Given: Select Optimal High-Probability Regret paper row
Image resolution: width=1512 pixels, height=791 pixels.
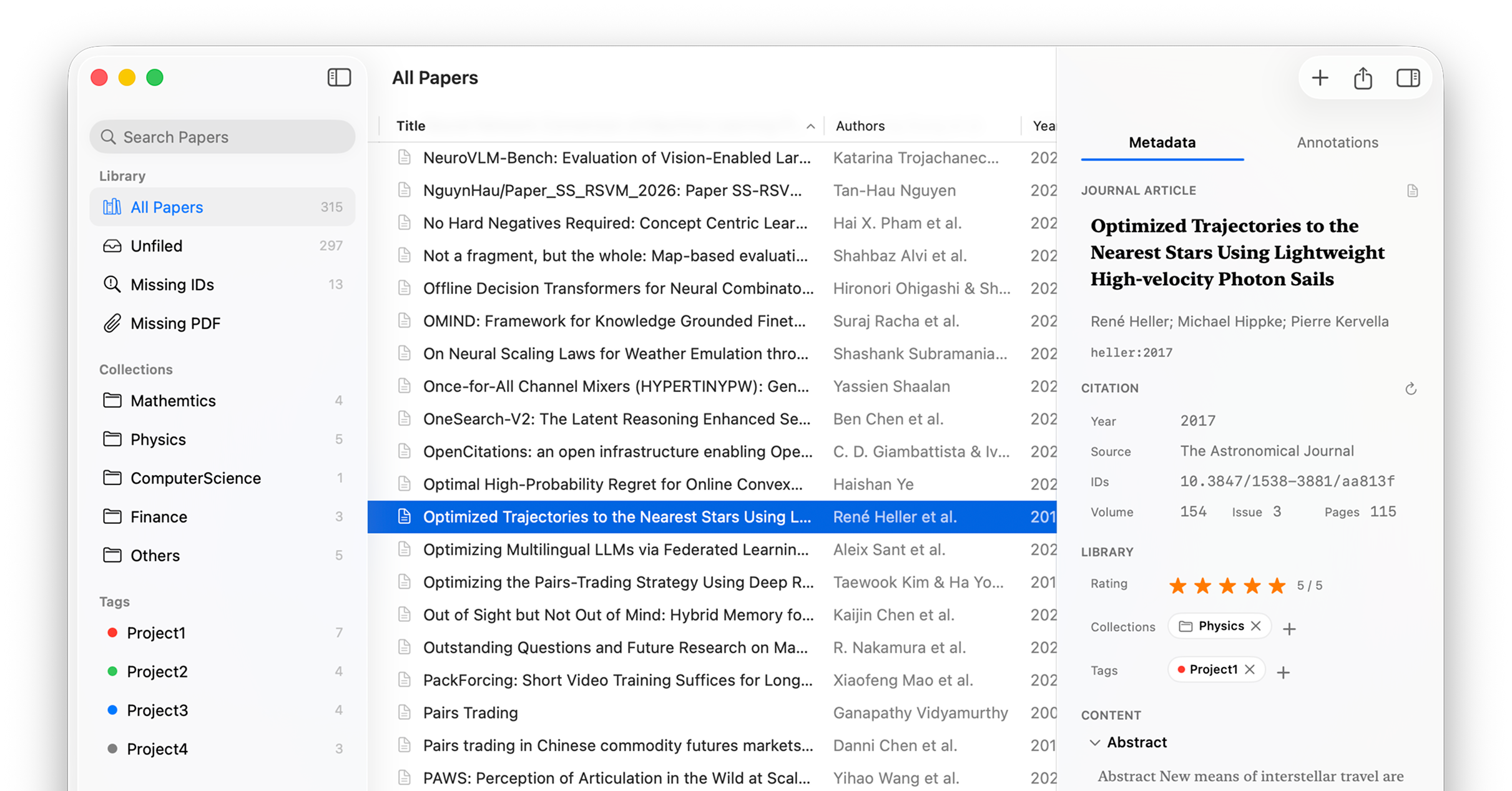Looking at the screenshot, I should coord(712,484).
